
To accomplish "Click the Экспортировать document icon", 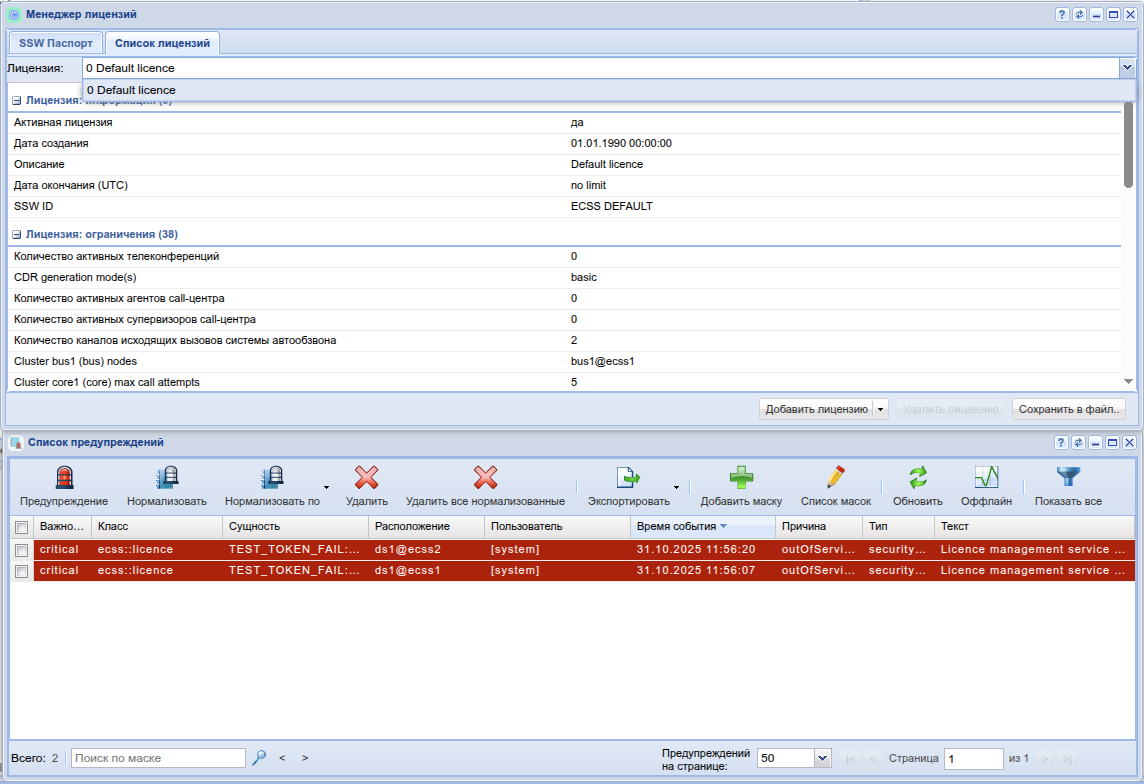I will pos(628,478).
